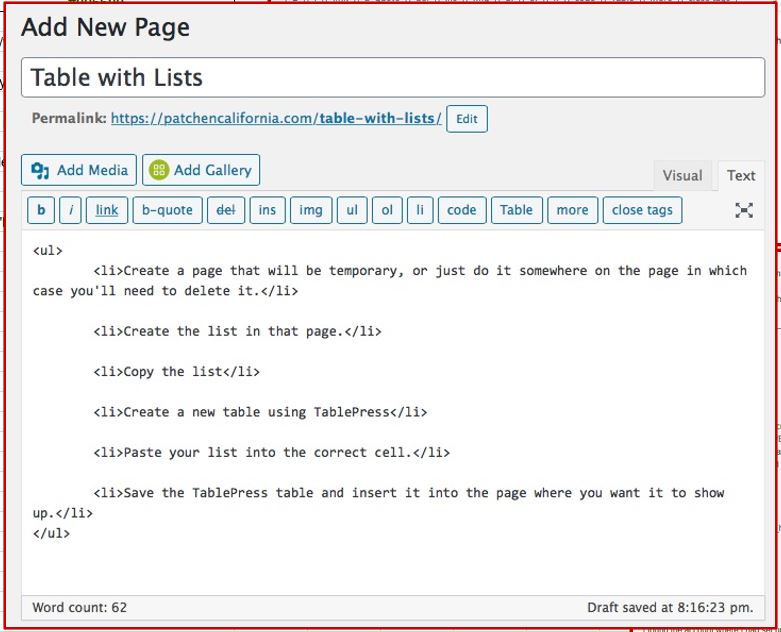Click the line 'Create a new table using TablePress'
The height and width of the screenshot is (632, 781).
pyautogui.click(x=260, y=412)
